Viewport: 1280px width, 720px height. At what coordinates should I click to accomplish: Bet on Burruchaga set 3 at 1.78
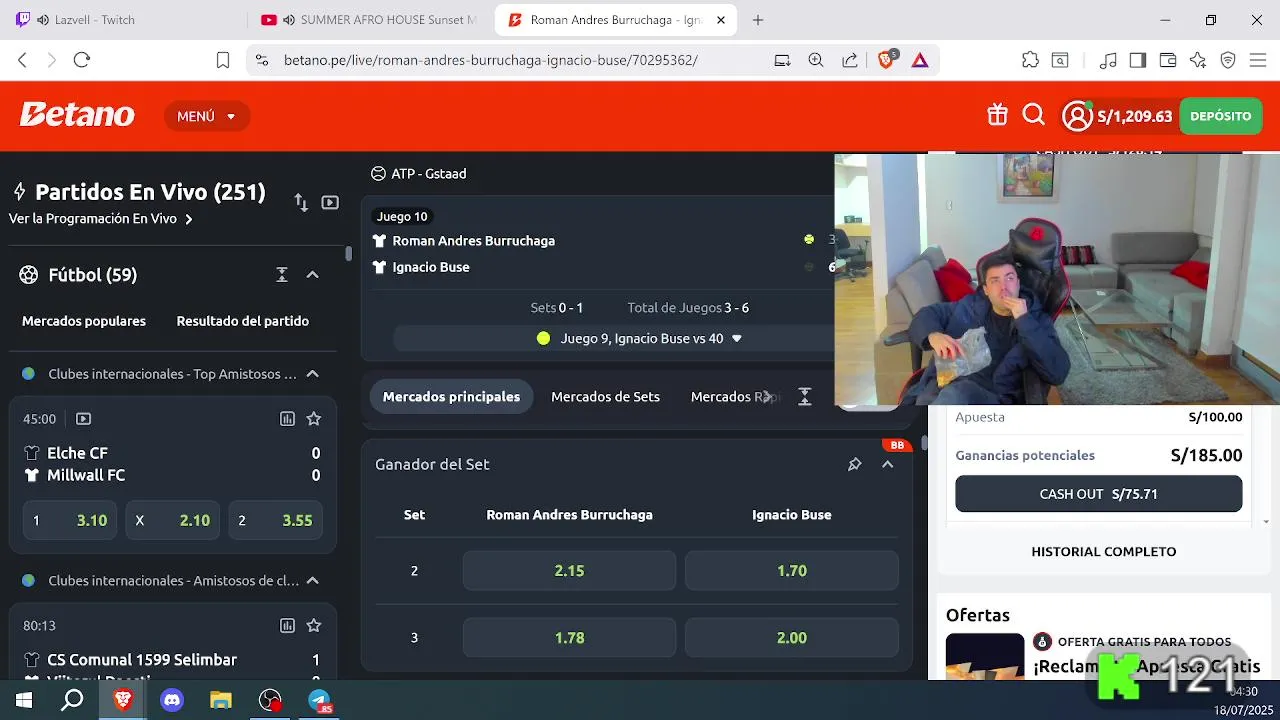pyautogui.click(x=569, y=638)
